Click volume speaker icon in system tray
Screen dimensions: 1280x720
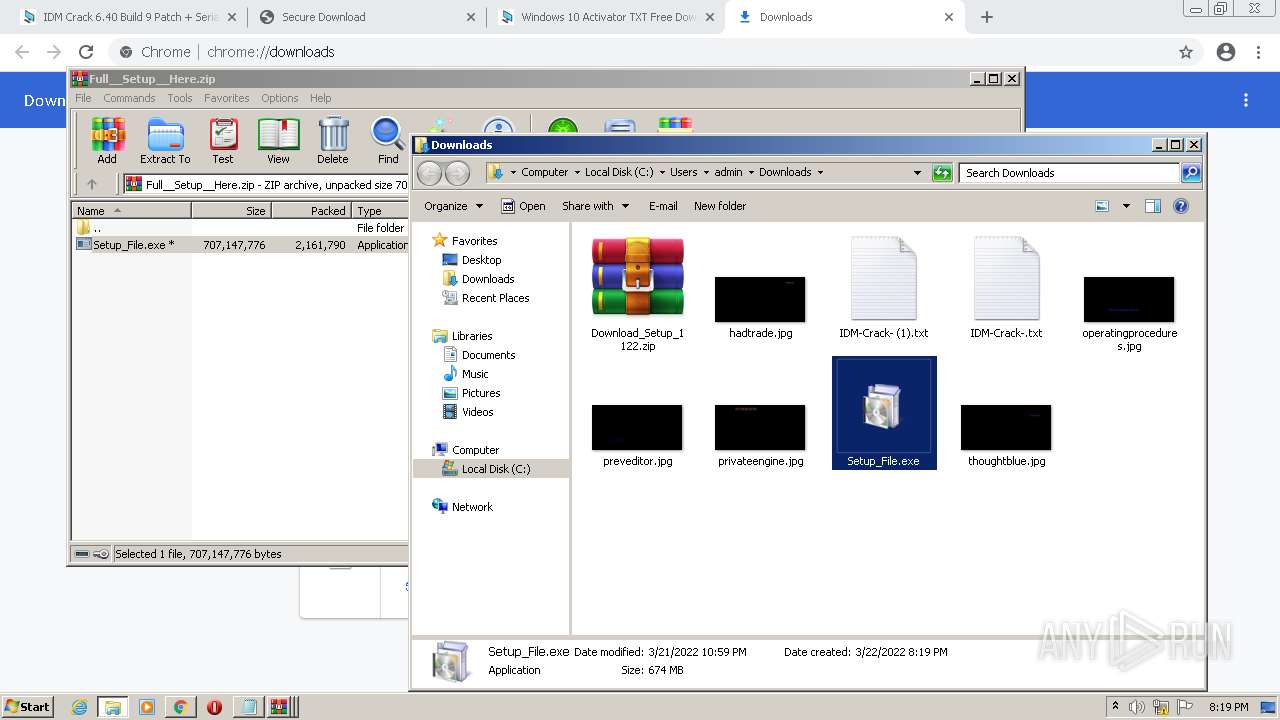coord(1137,707)
